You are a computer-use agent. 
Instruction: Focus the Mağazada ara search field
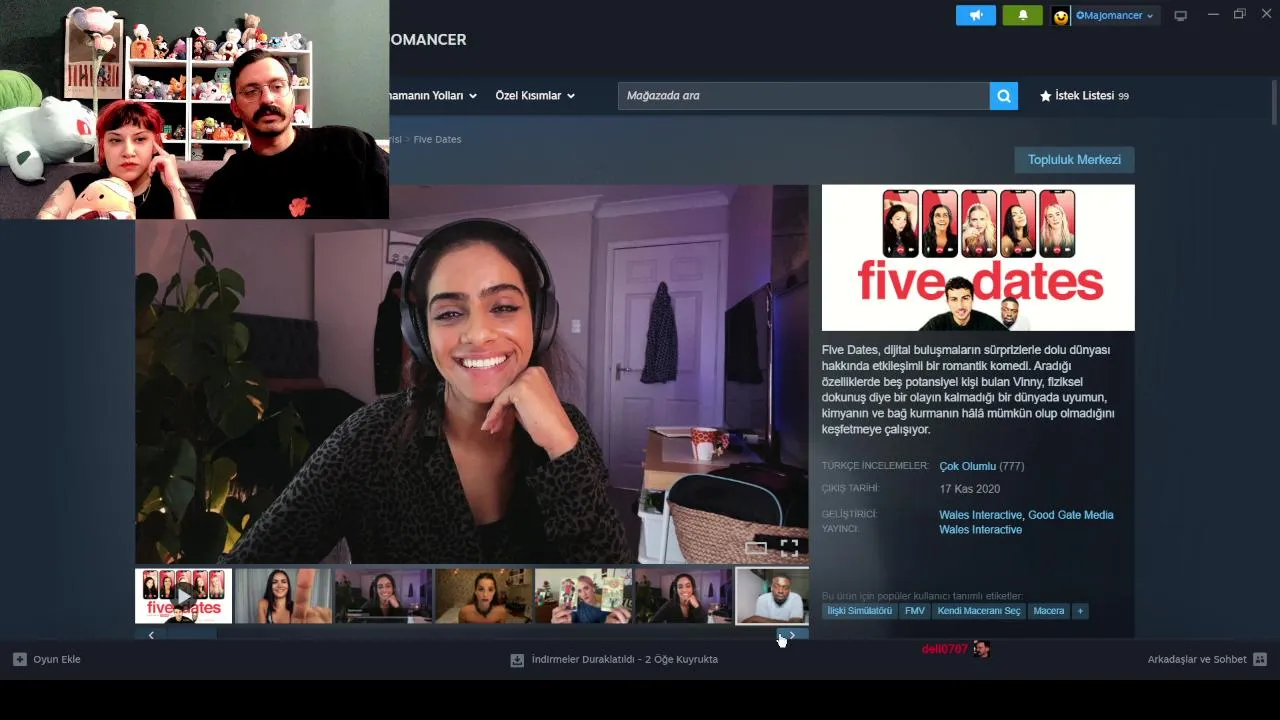coord(803,96)
